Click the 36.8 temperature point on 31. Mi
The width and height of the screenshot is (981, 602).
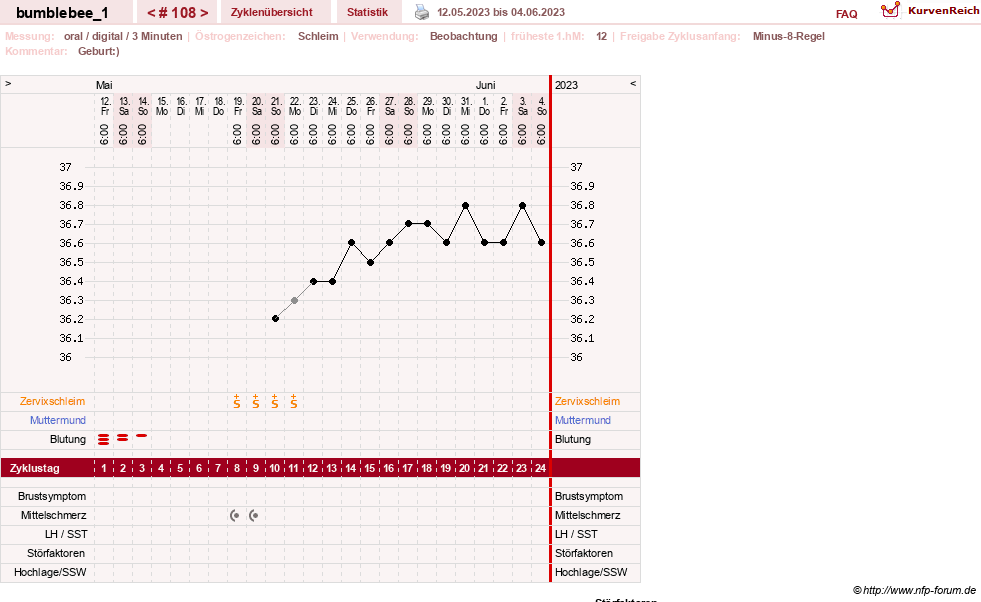pyautogui.click(x=465, y=205)
